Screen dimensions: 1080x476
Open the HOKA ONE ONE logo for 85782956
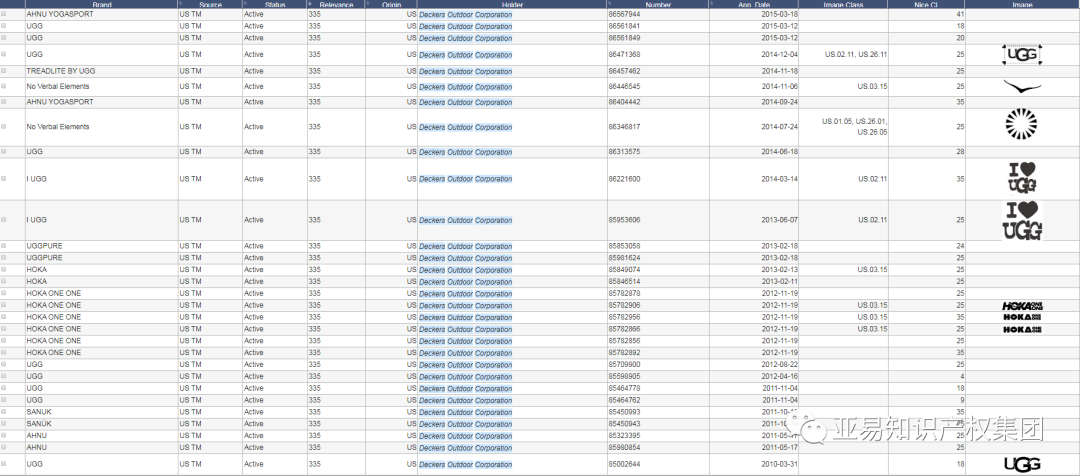pos(1022,318)
